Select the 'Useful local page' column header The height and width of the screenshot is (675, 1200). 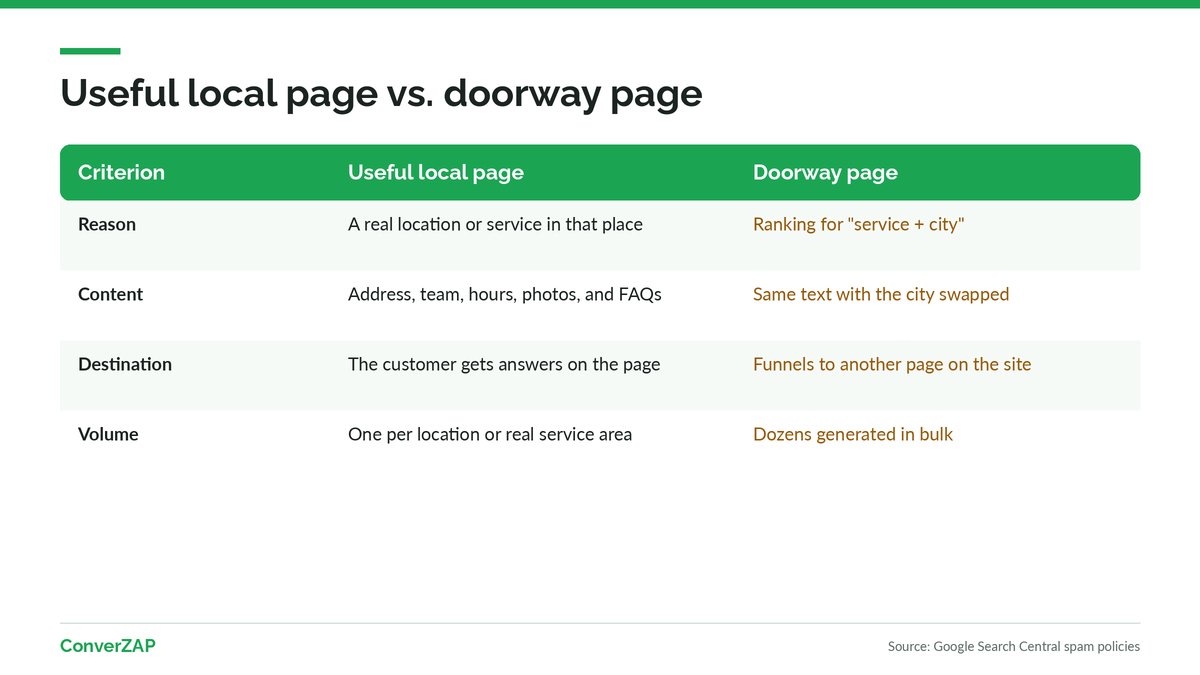click(x=436, y=172)
